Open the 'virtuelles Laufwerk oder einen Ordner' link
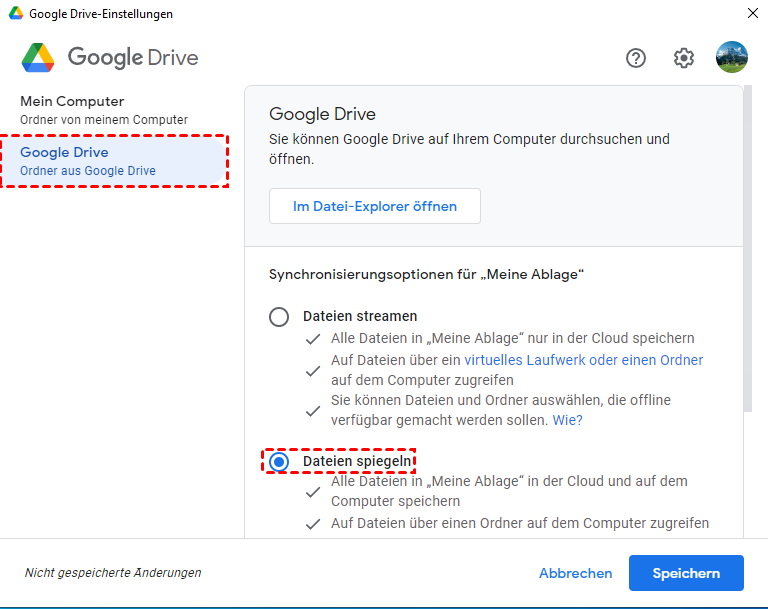768x609 pixels. (x=583, y=360)
